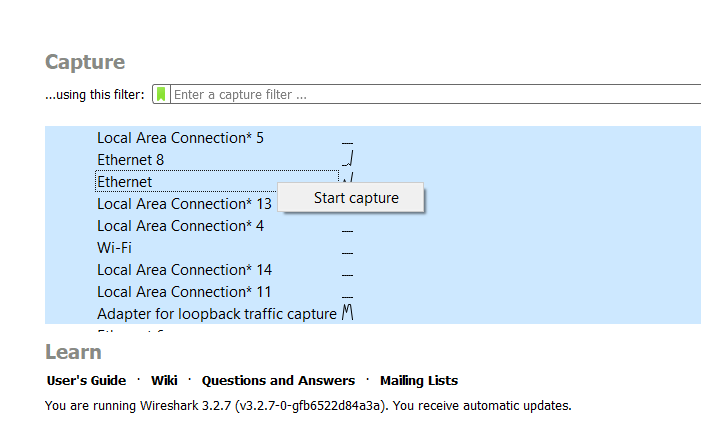Screen dimensions: 701x431
Task: Select the Ethernet interface row
Action: click(x=125, y=182)
